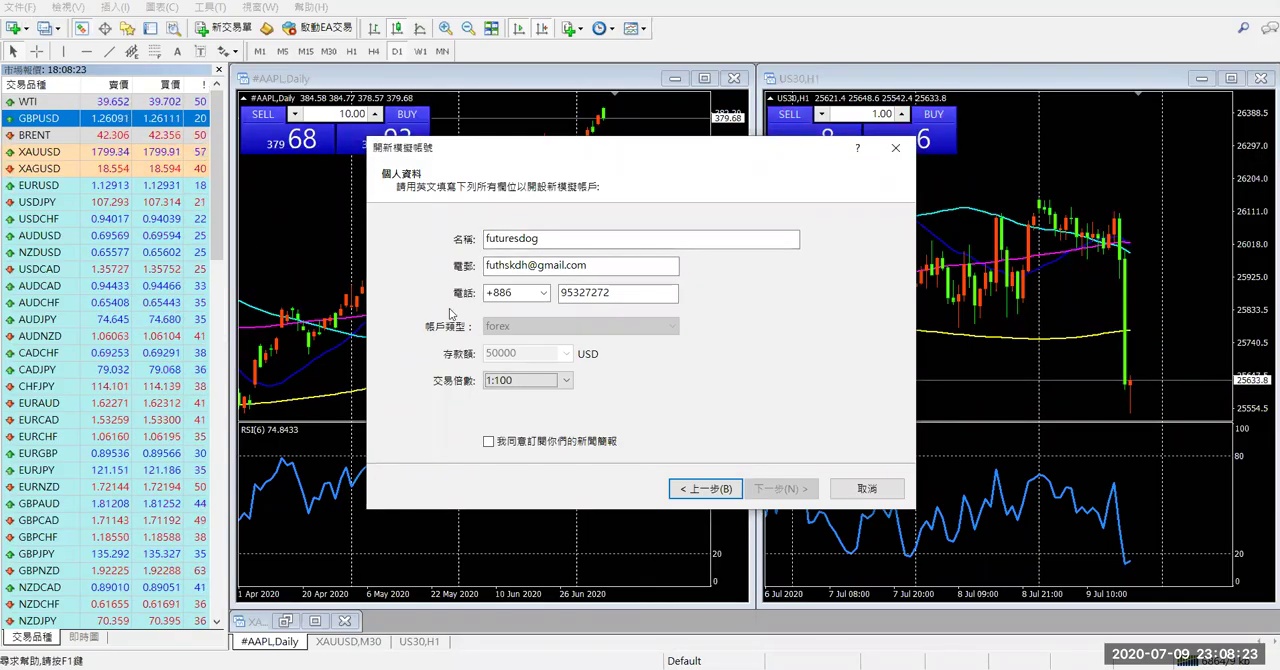Click the 上一步(B) back button

705,489
